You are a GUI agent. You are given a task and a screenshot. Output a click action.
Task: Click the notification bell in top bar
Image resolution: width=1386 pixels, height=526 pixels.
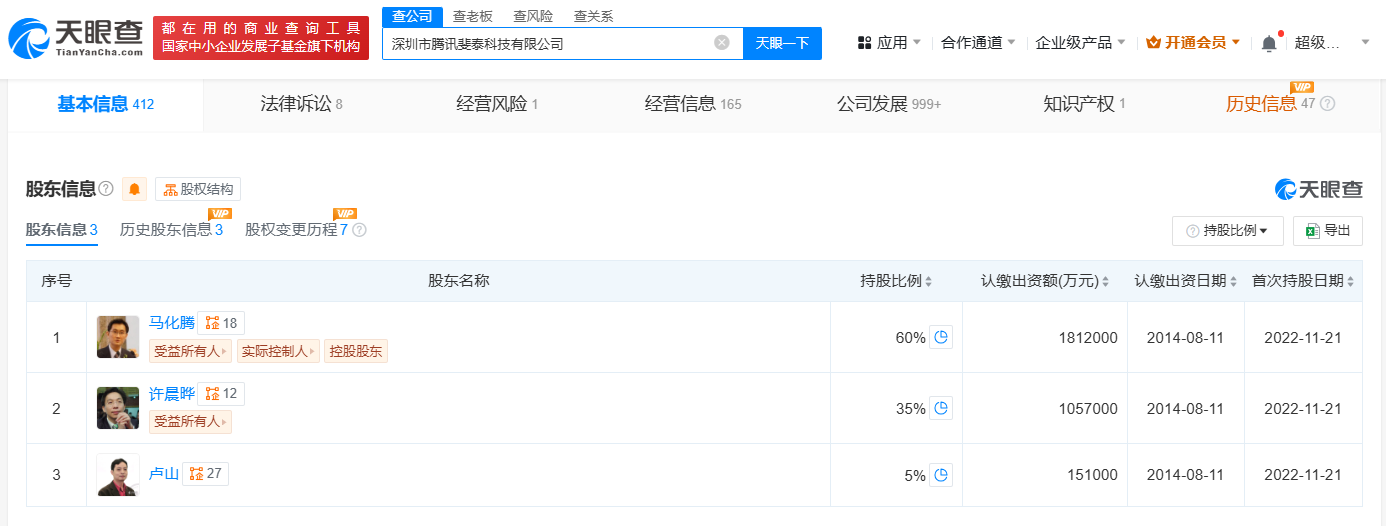(1269, 43)
